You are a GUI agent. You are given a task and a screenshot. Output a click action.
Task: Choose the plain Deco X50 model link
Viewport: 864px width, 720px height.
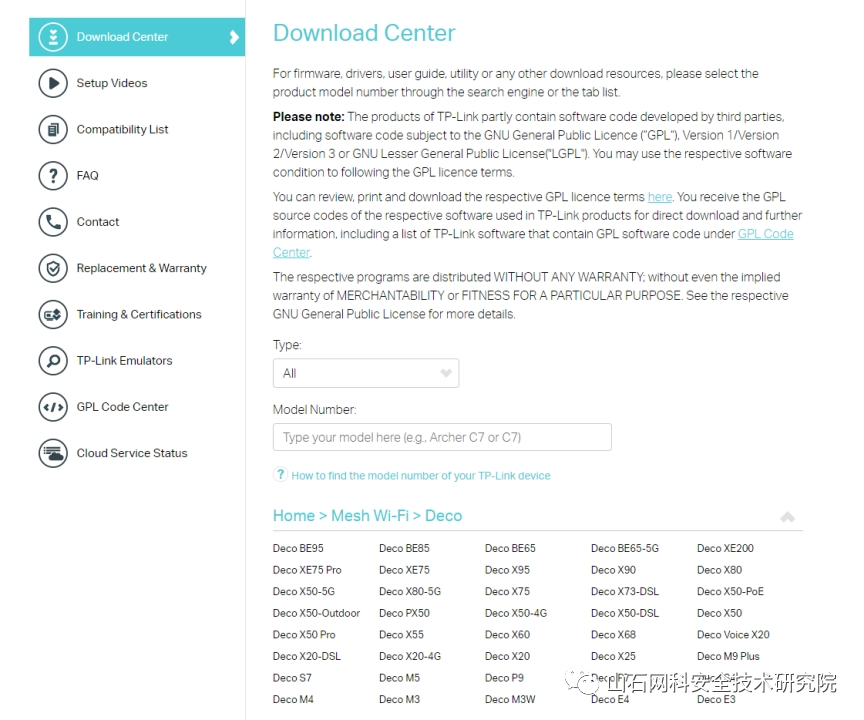(720, 613)
